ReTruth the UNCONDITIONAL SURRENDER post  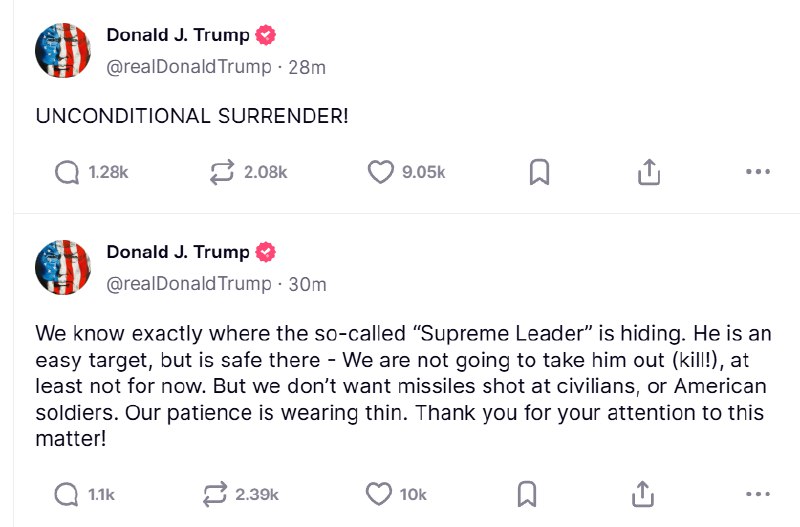[222, 172]
